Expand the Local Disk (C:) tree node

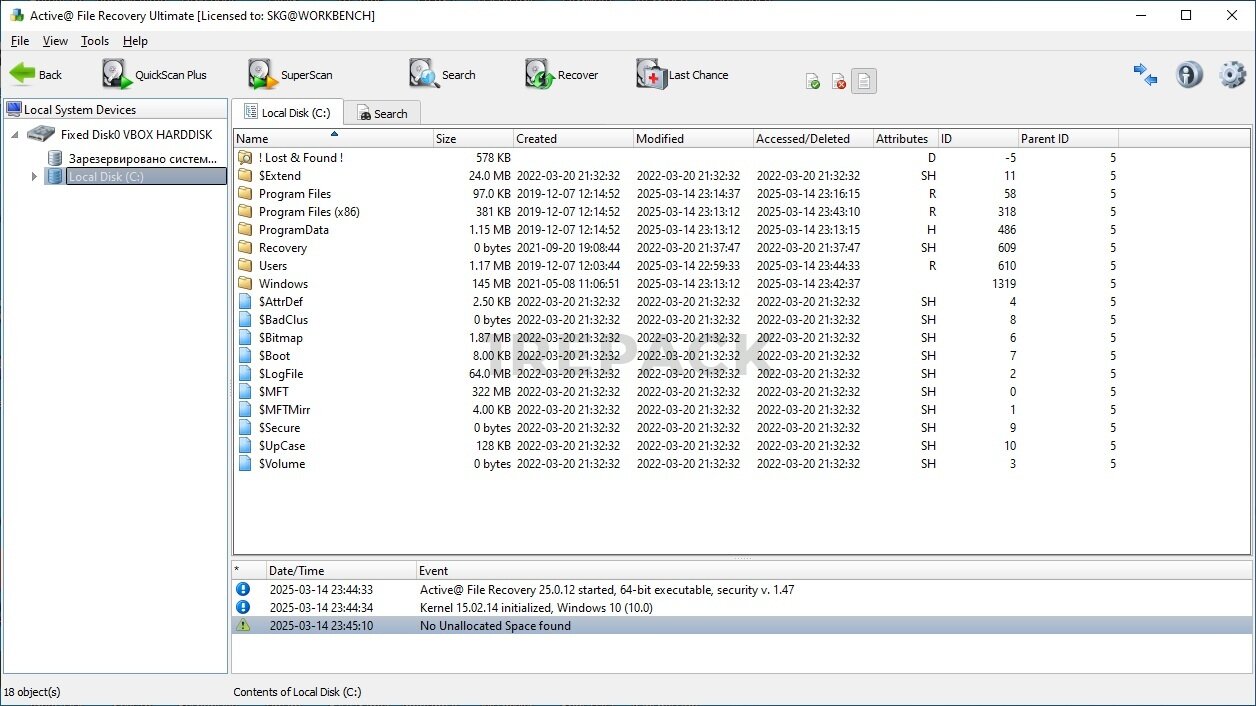(x=34, y=177)
